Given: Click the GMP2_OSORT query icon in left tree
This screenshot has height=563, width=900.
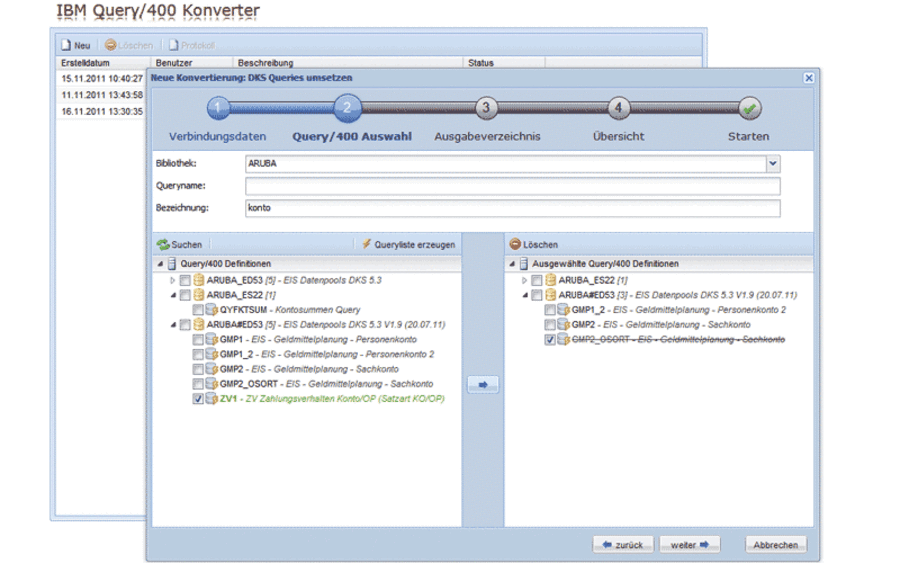Looking at the screenshot, I should [212, 383].
